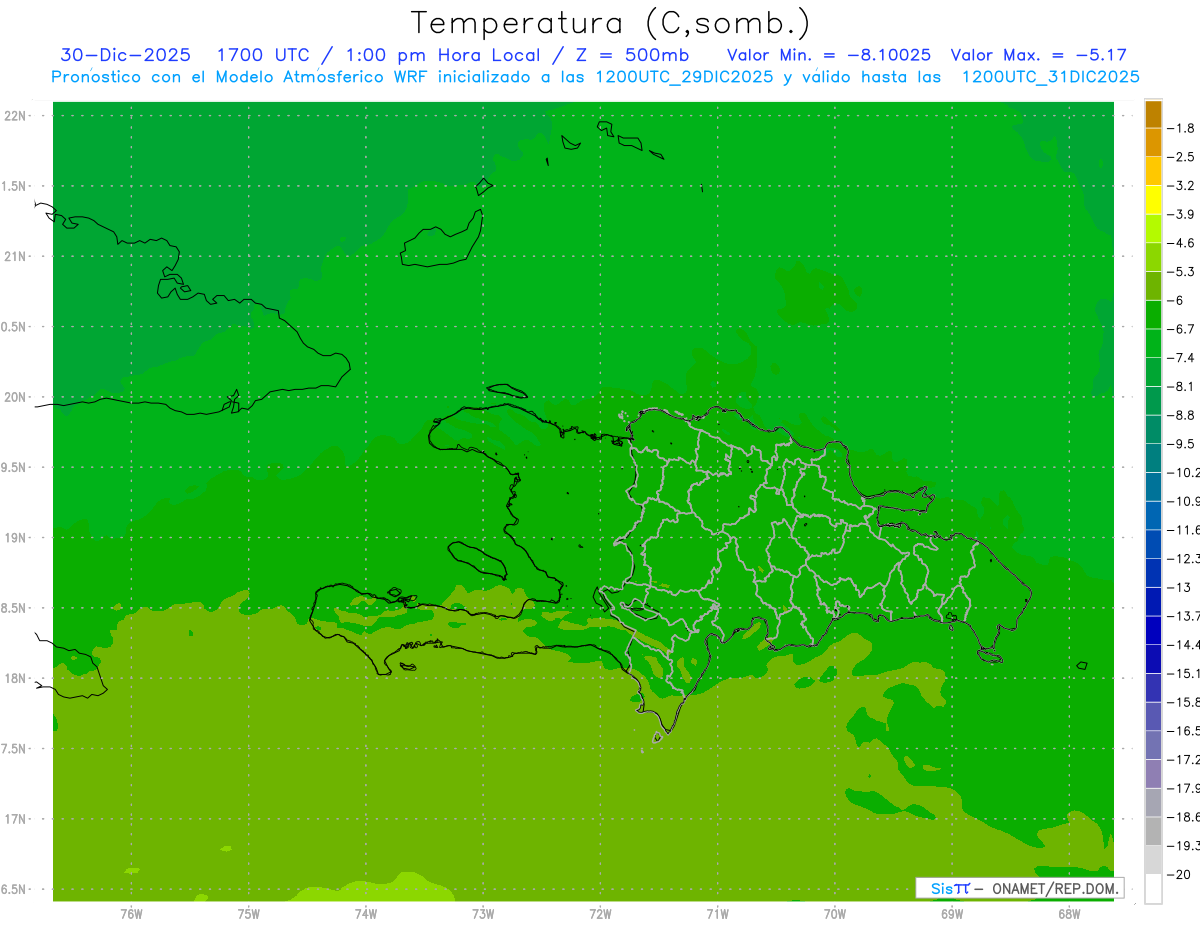Viewport: 1200px width, 927px height.
Task: Select 'Valor Max. = -5.17'
Action: [1039, 55]
